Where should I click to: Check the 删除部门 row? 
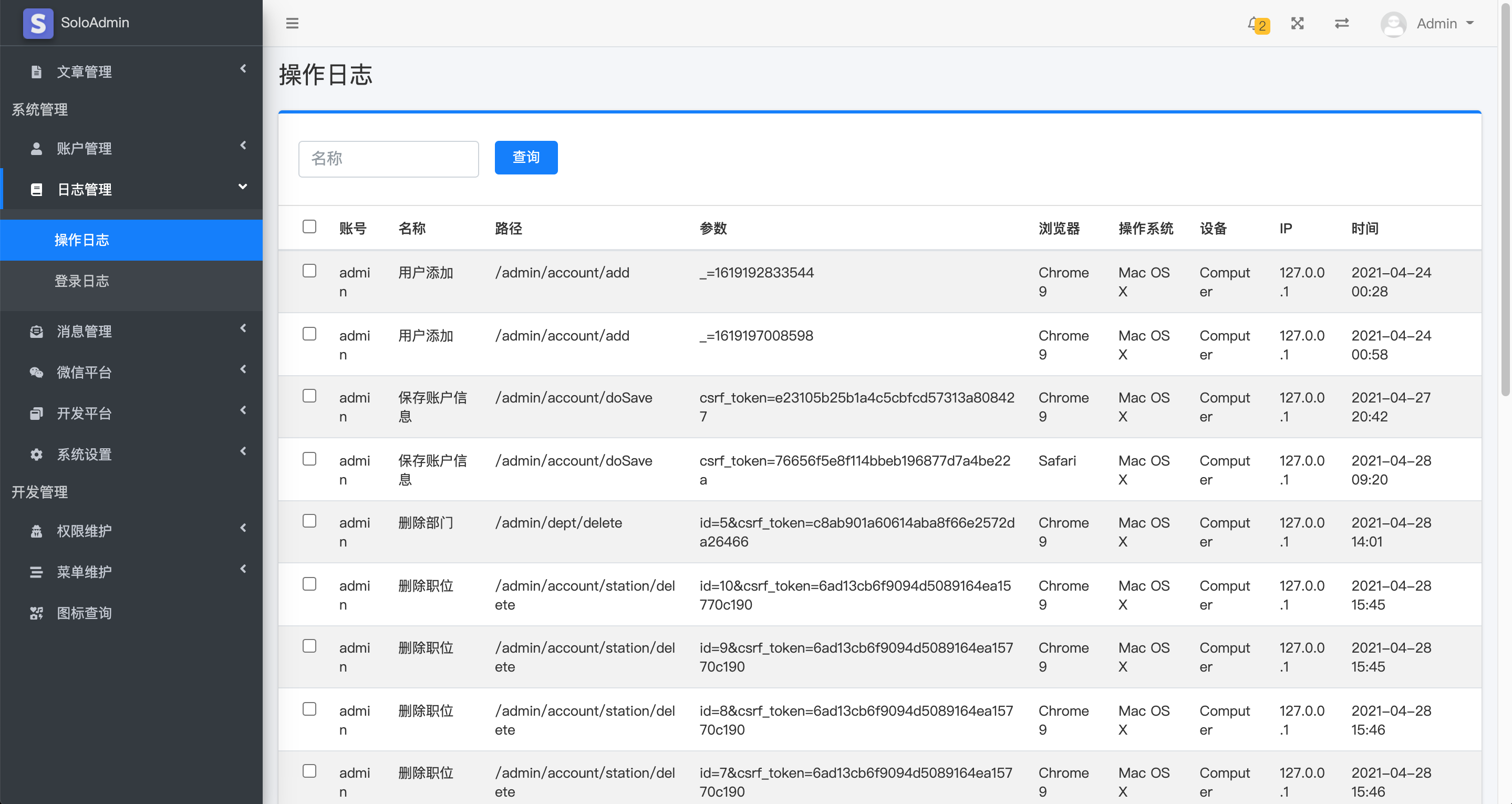309,520
